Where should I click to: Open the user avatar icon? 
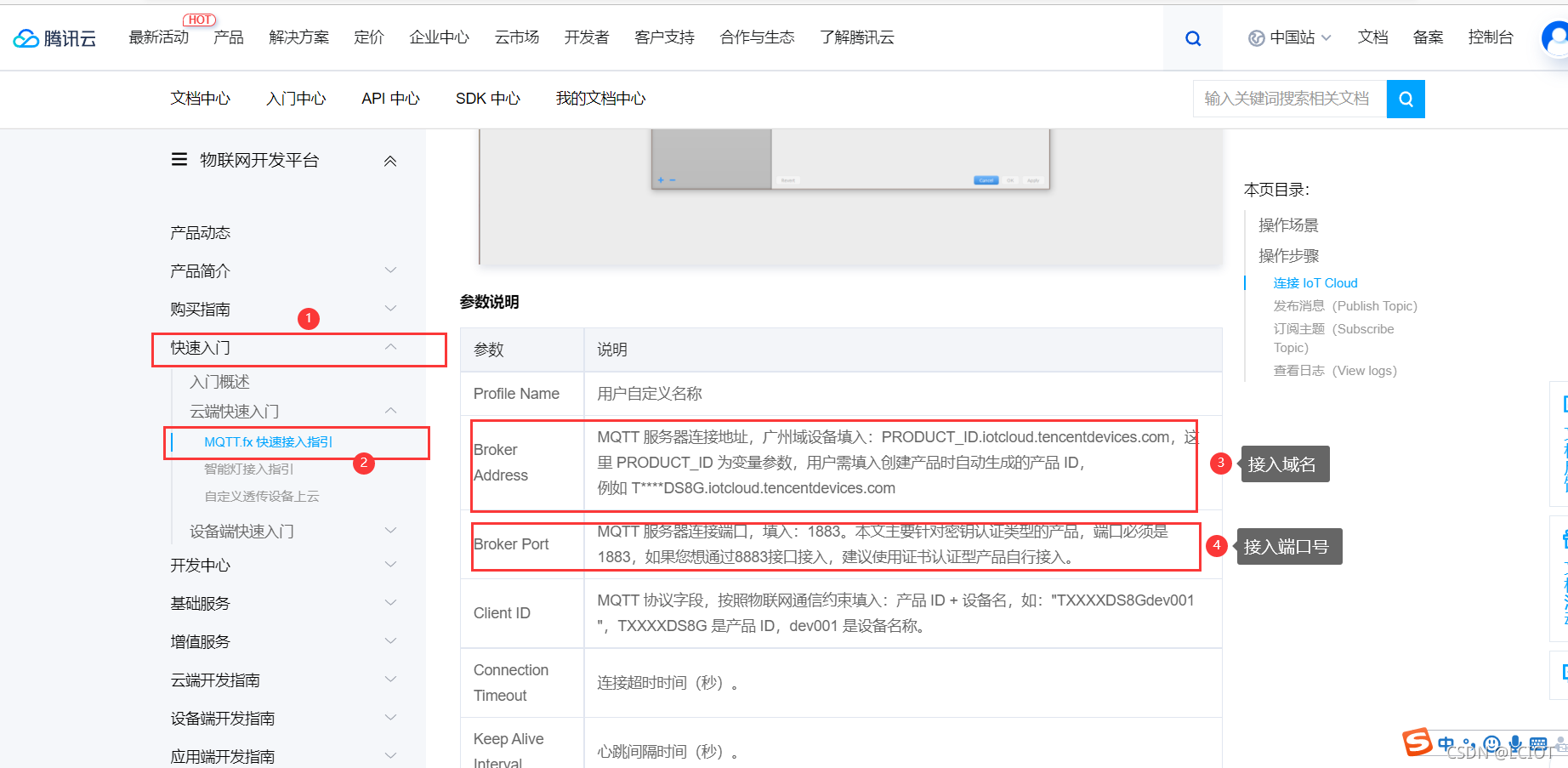(1556, 38)
